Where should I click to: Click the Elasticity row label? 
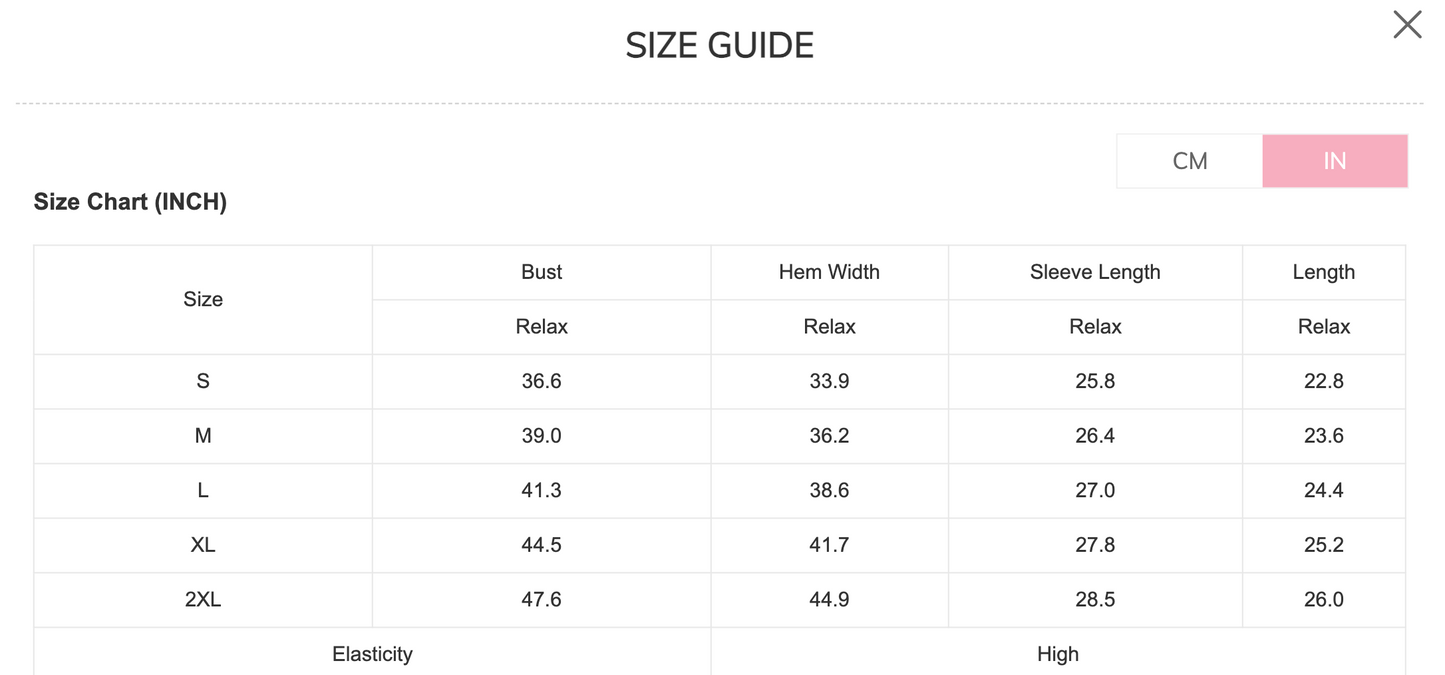tap(372, 654)
